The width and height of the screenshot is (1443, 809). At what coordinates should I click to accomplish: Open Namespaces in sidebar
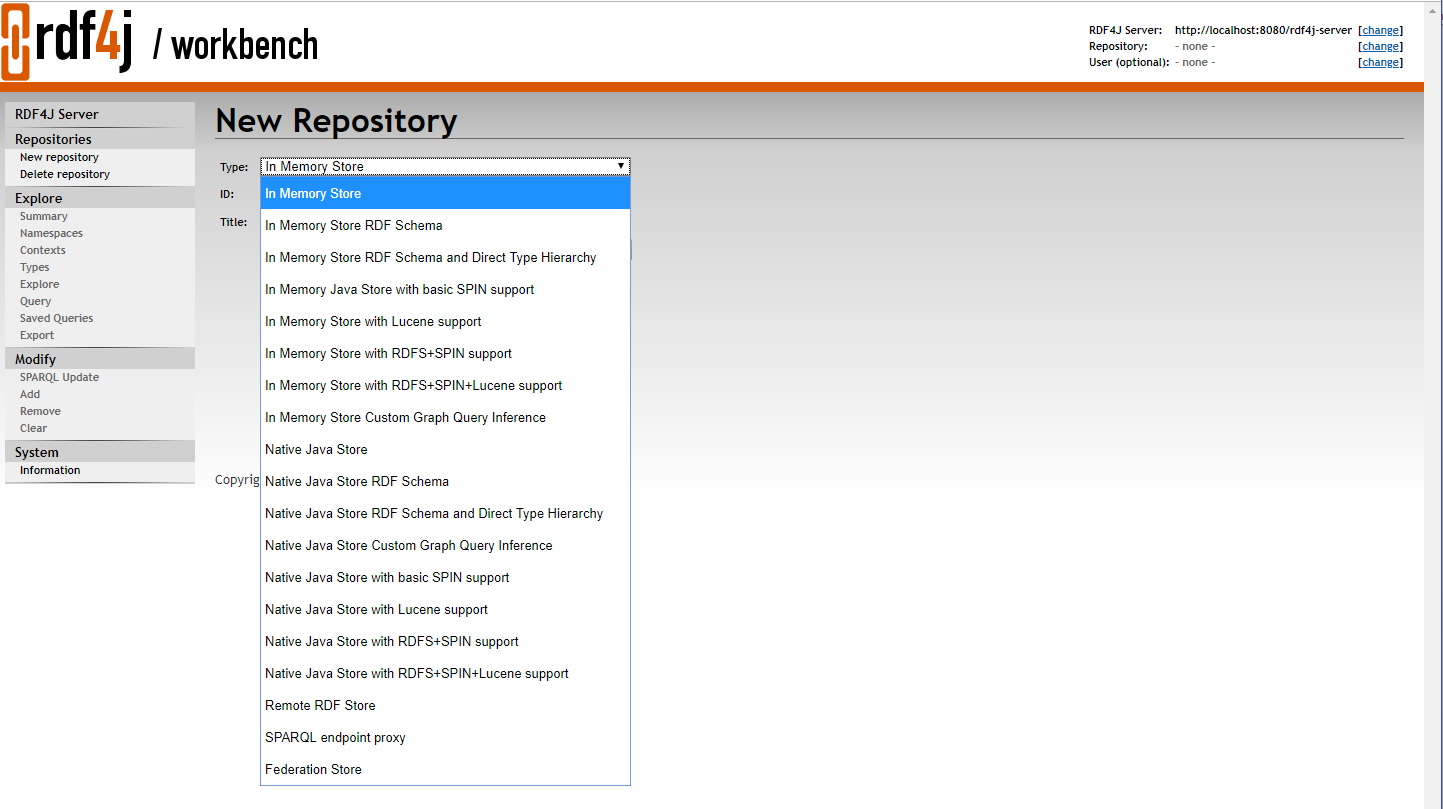tap(51, 233)
